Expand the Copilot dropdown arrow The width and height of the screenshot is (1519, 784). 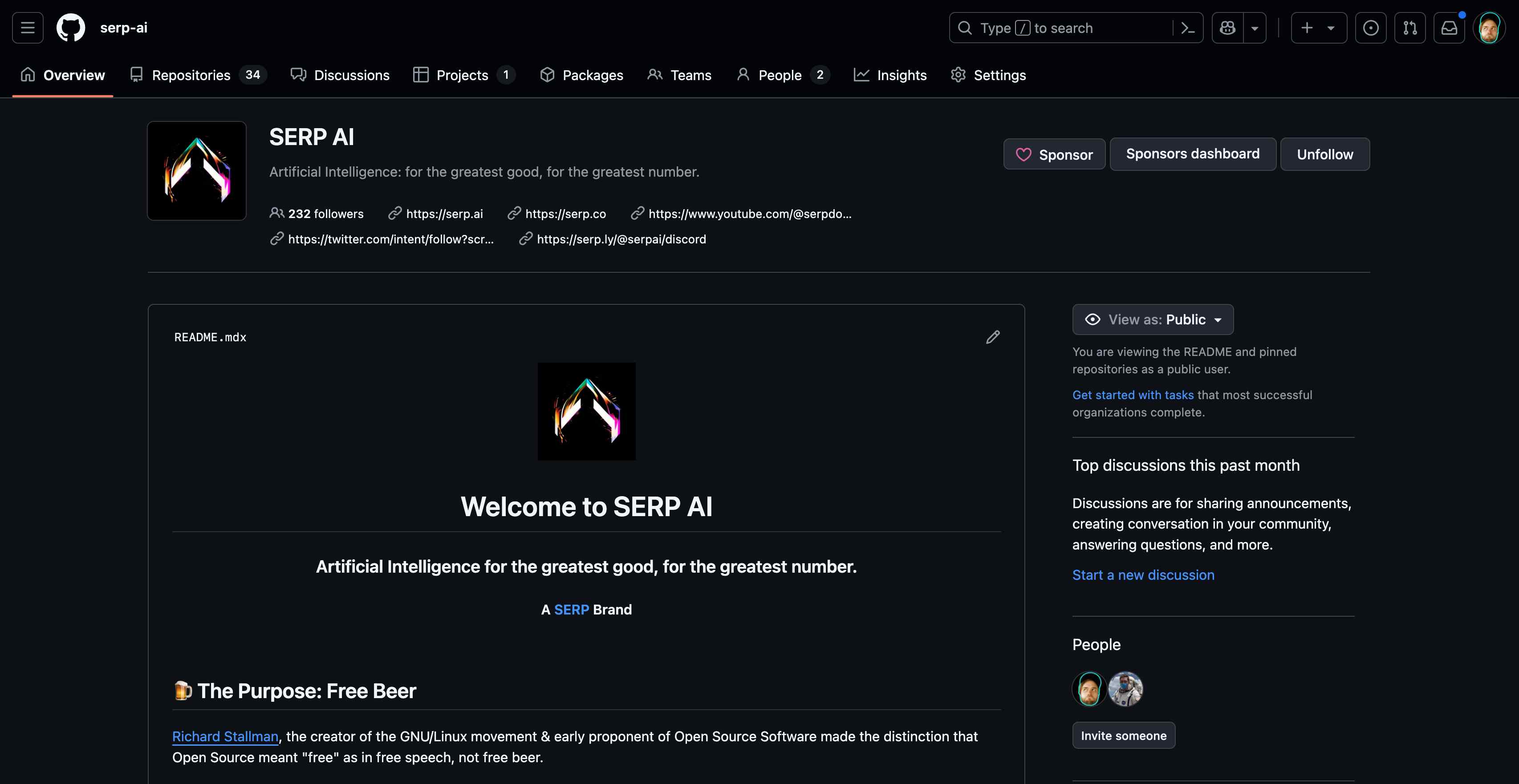(1255, 28)
